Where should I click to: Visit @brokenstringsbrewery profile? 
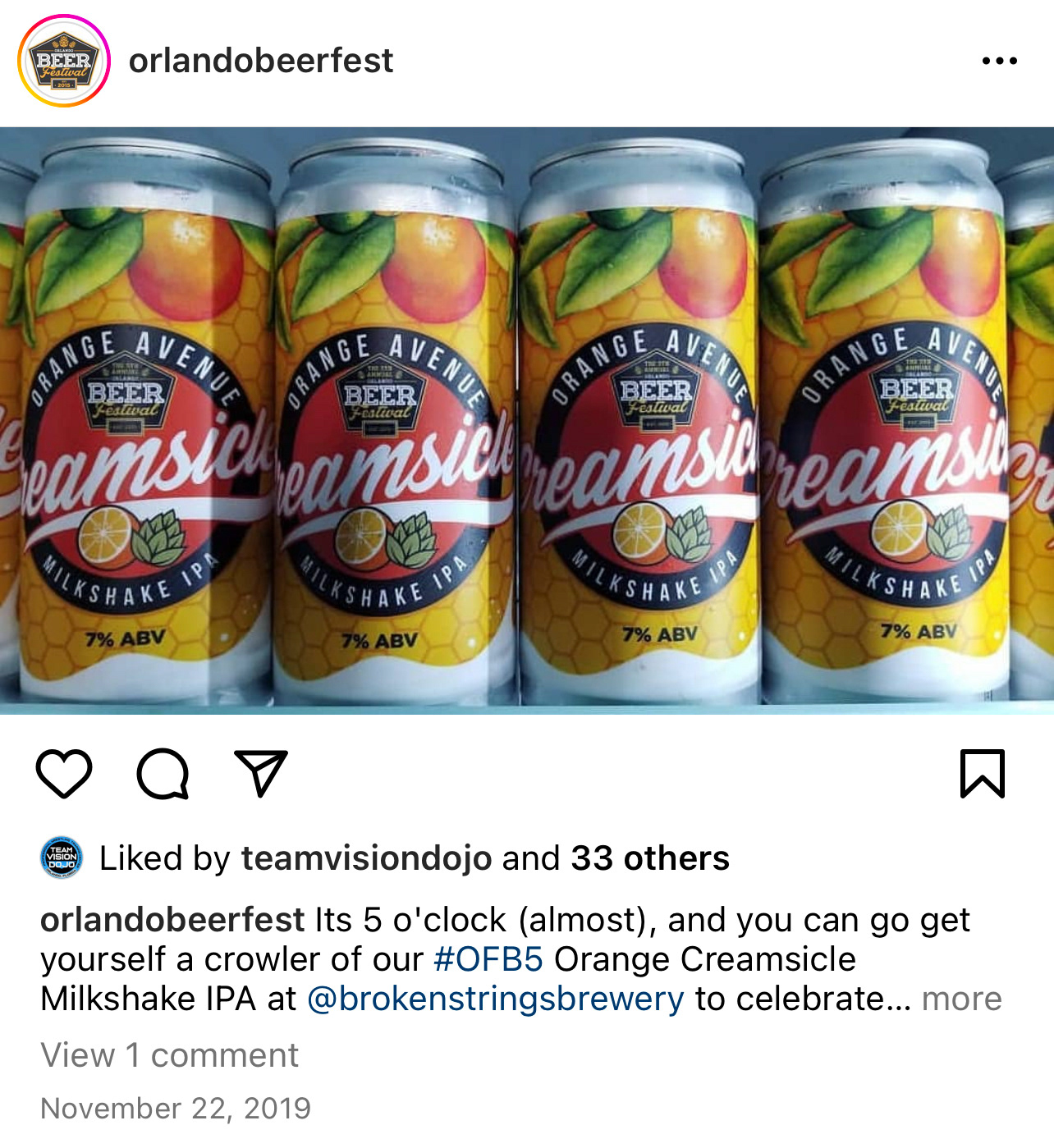(495, 999)
